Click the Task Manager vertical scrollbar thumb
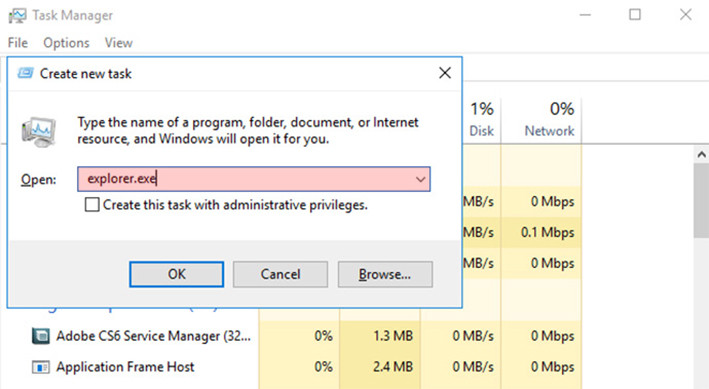 701,200
